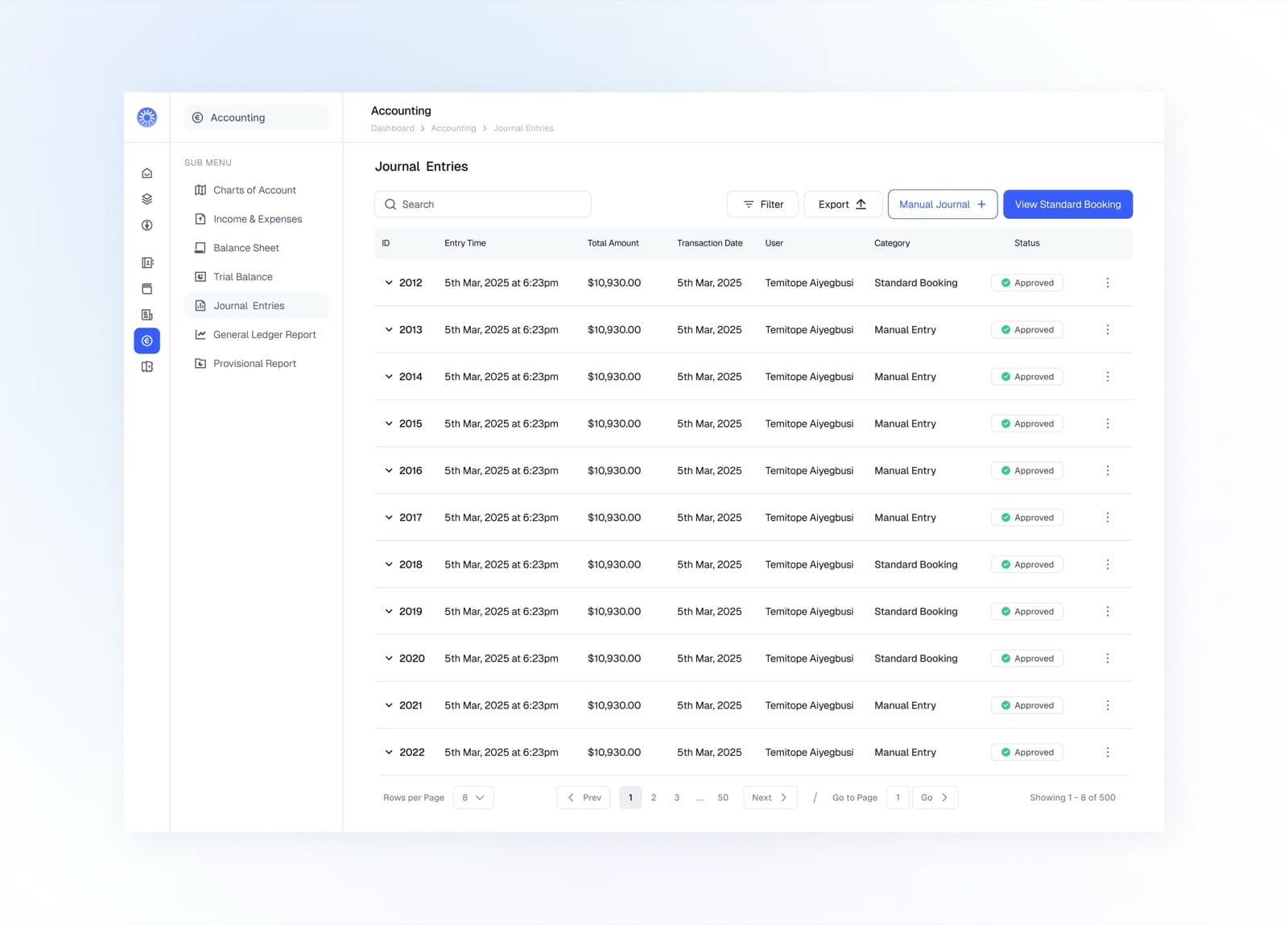The width and height of the screenshot is (1288, 925).
Task: Open Income & Expenses submenu item
Action: pos(257,219)
